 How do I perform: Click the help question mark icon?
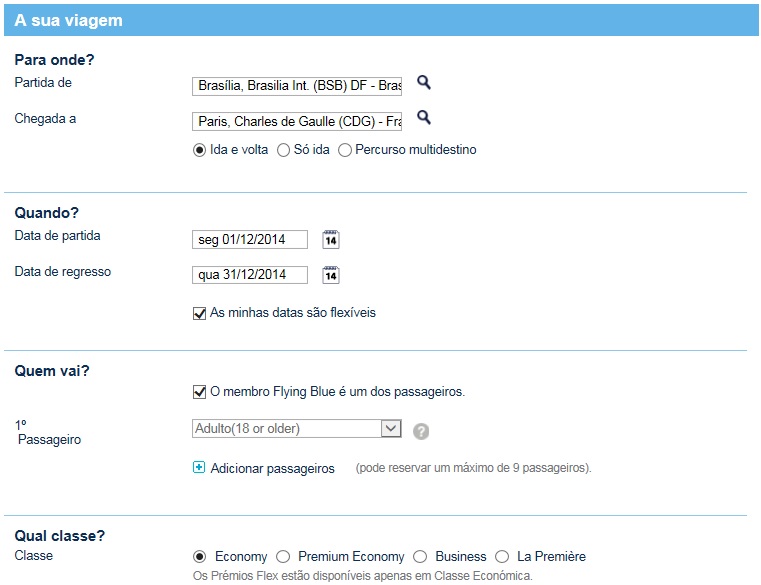421,431
